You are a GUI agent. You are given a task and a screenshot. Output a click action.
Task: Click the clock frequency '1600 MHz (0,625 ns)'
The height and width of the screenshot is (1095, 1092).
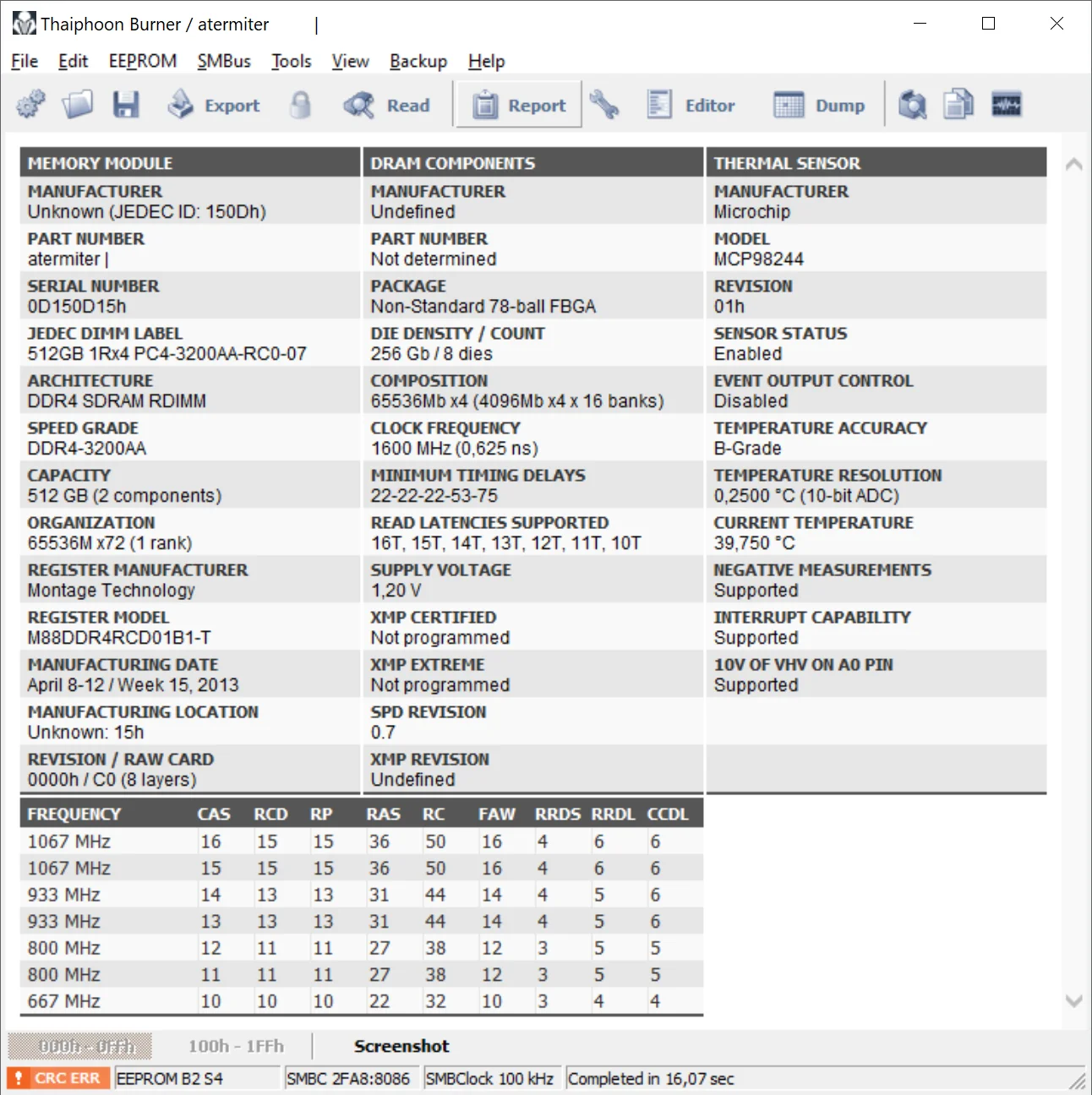tap(455, 449)
